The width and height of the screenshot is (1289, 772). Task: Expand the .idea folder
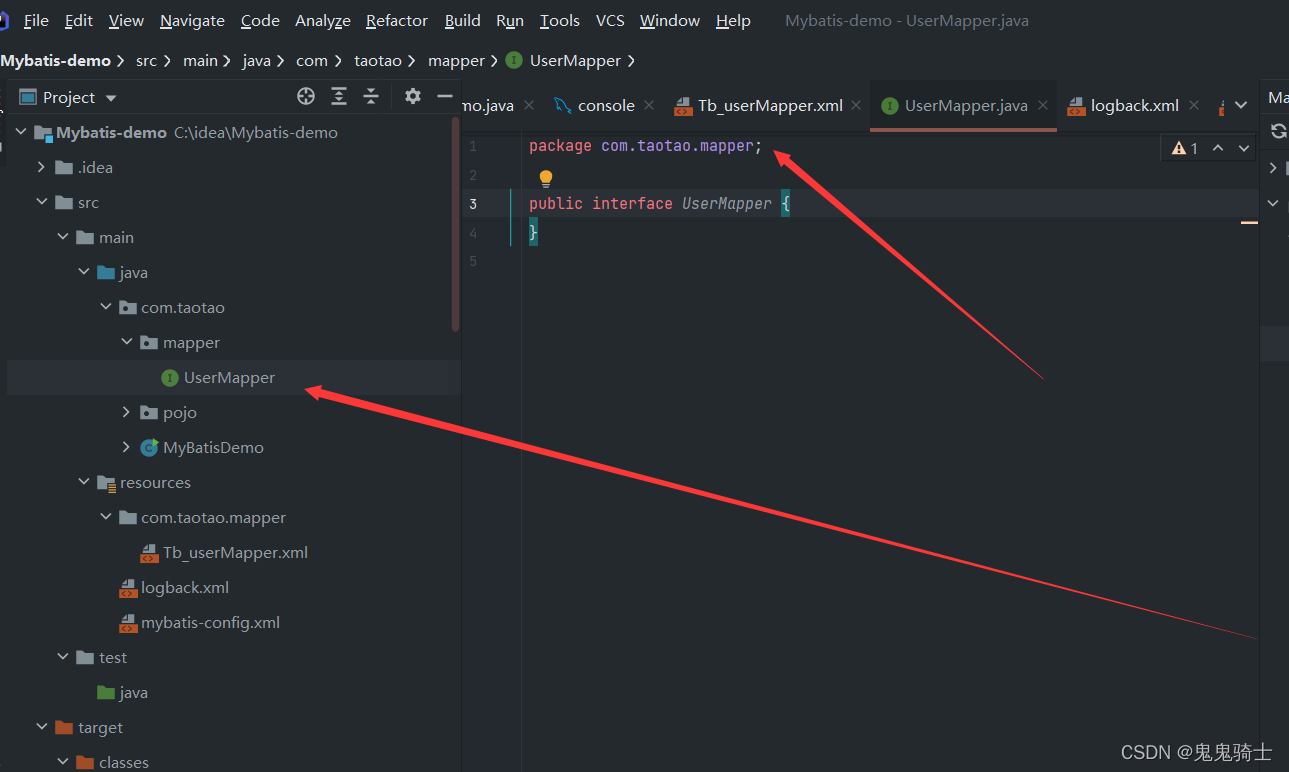click(41, 167)
